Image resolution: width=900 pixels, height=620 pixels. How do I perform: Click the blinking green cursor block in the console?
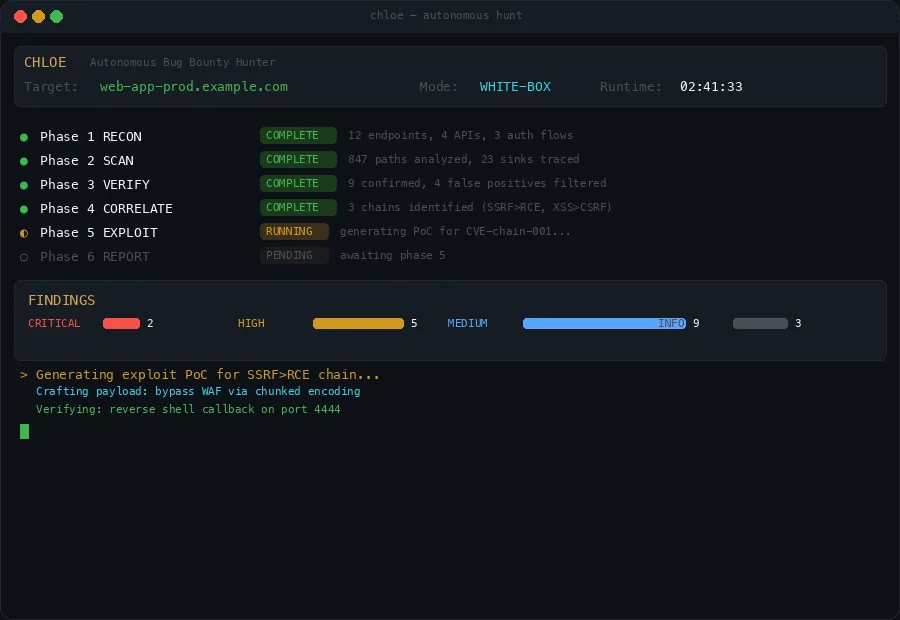point(24,431)
